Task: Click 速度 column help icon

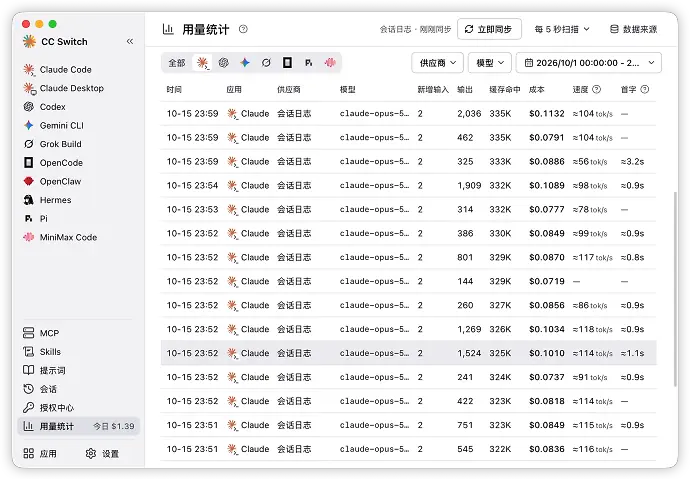Action: coord(596,89)
